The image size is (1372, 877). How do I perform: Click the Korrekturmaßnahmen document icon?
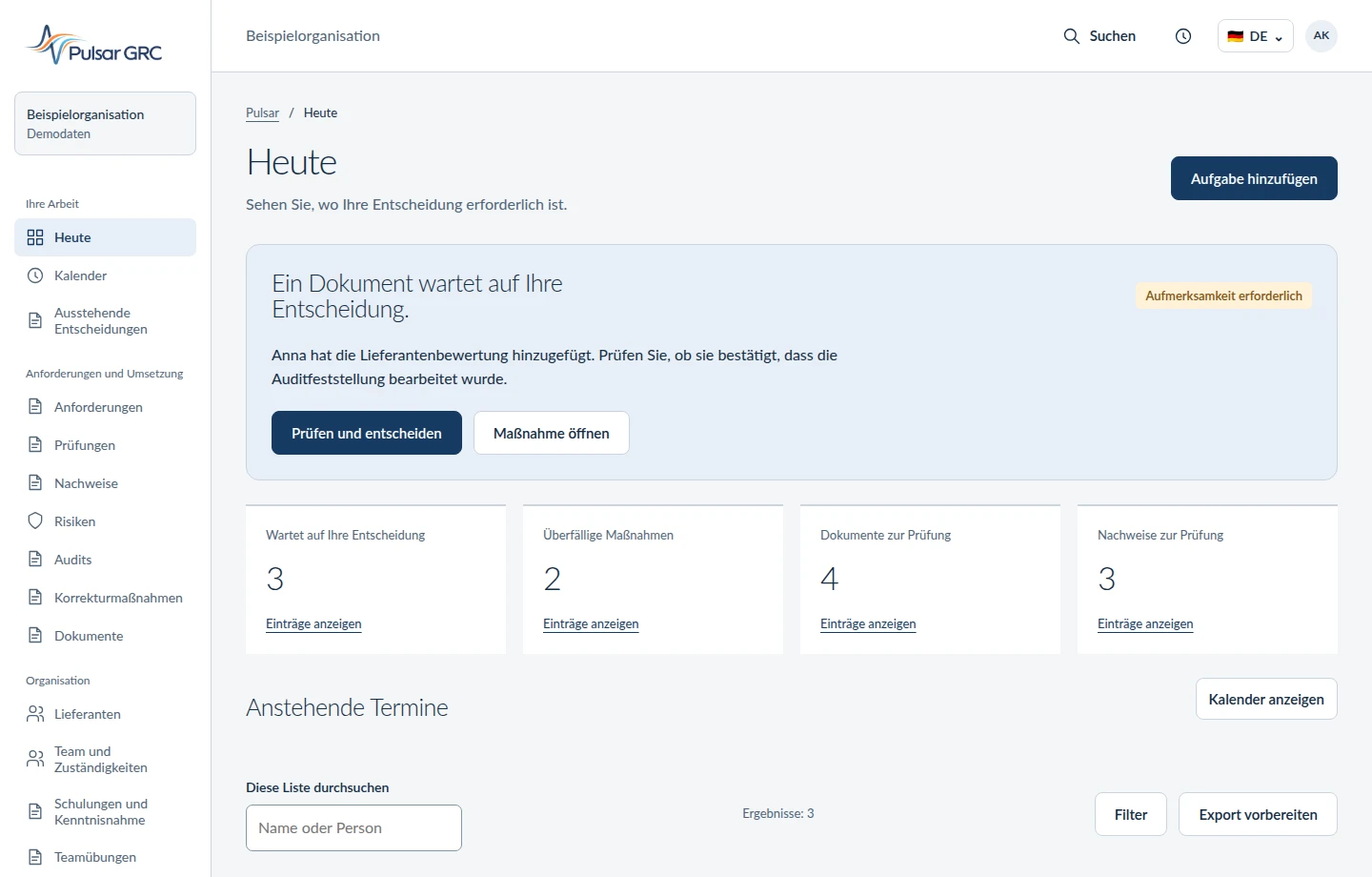pyautogui.click(x=35, y=598)
